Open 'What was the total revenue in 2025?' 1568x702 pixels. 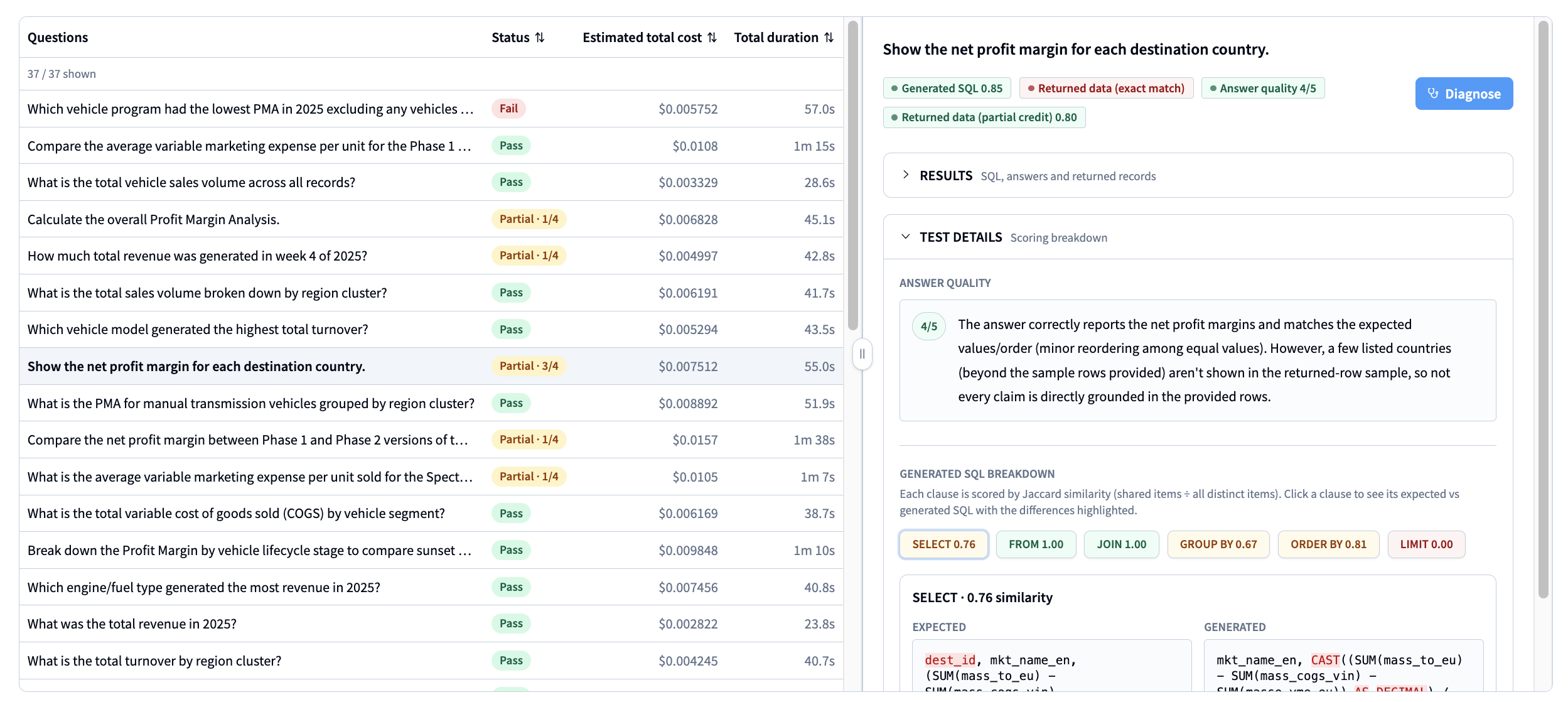point(431,624)
